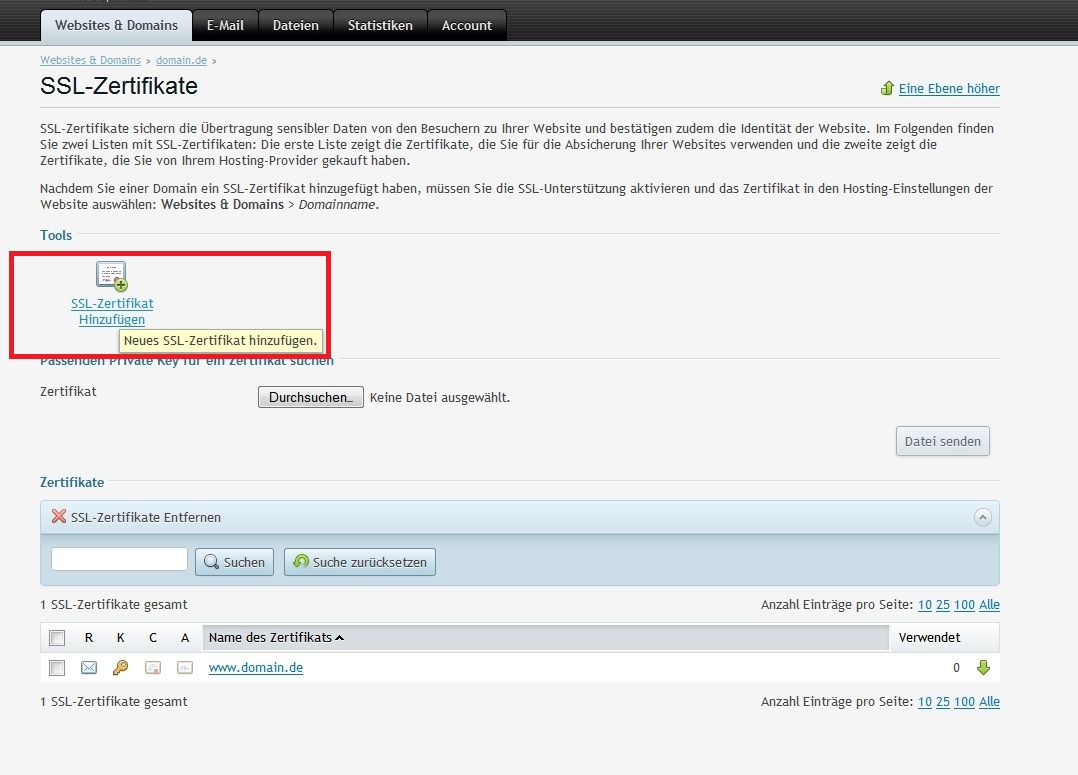Image resolution: width=1078 pixels, height=775 pixels.
Task: Switch to the Statistiken tab
Action: (x=380, y=25)
